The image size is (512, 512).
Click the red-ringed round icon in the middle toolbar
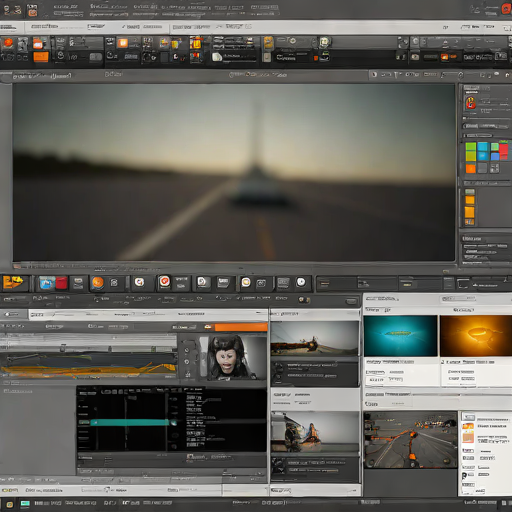(164, 282)
